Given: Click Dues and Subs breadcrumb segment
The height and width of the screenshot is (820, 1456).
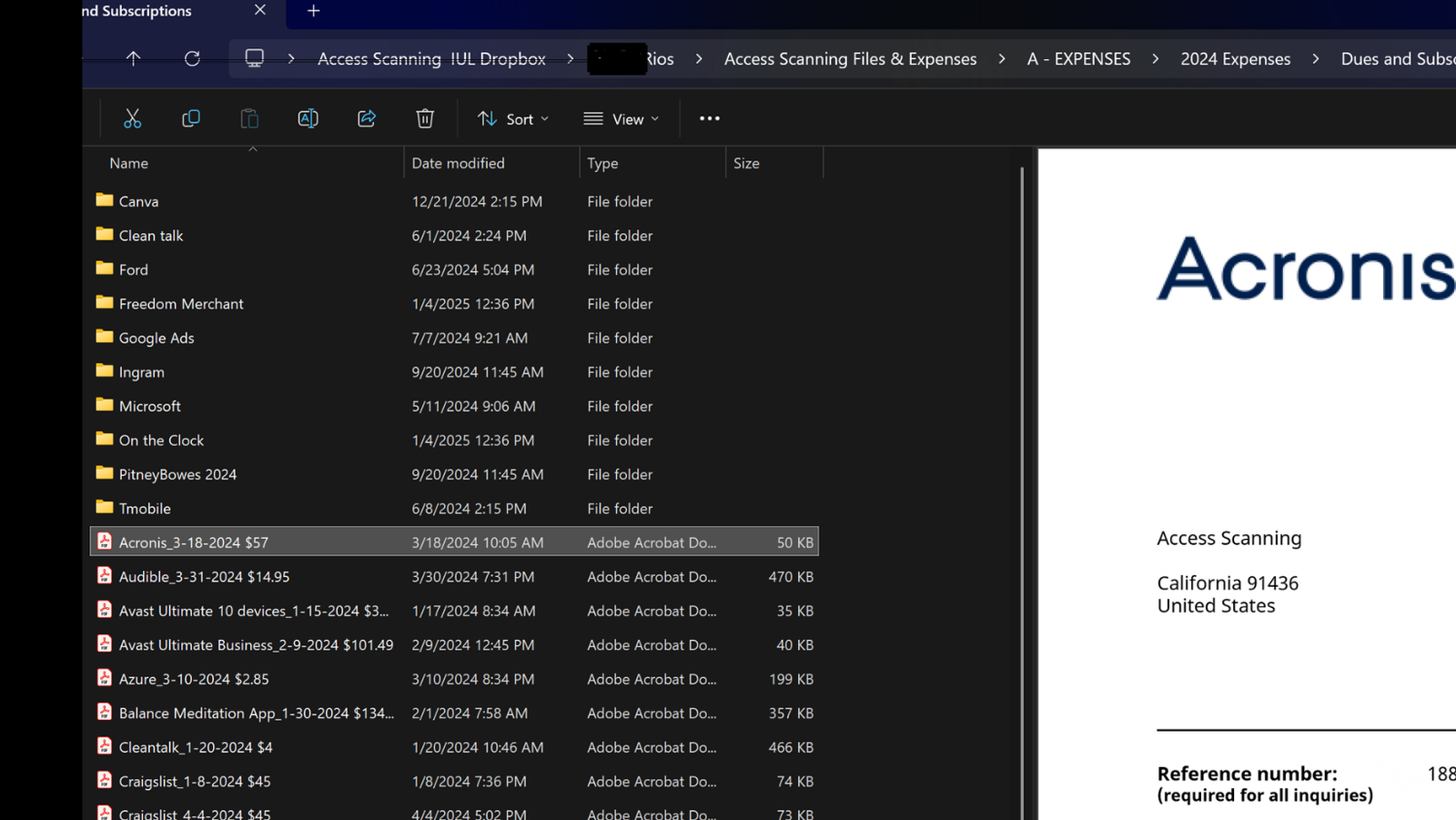Looking at the screenshot, I should tap(1398, 59).
